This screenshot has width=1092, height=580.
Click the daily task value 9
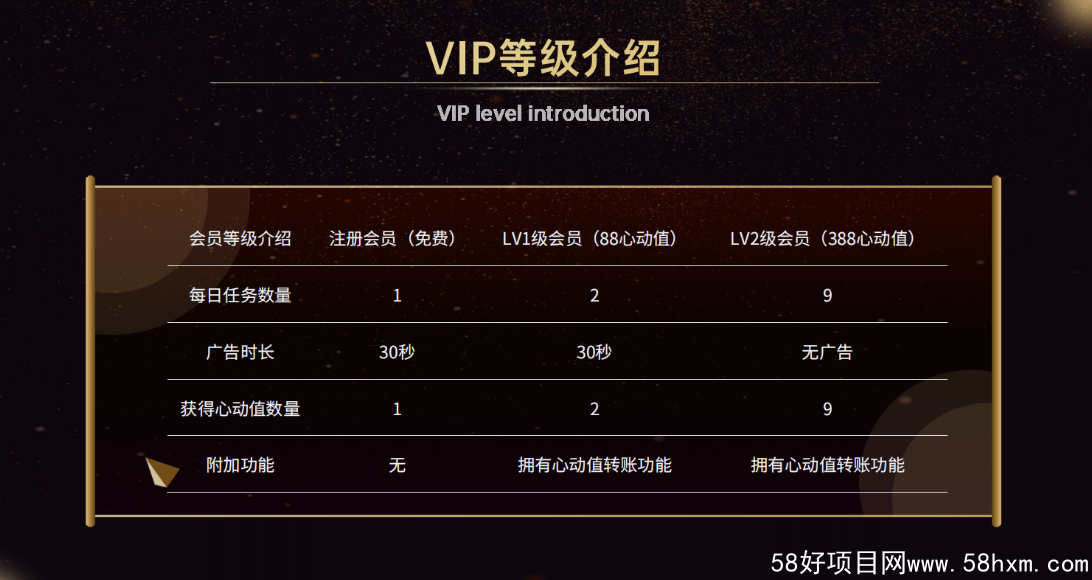tap(827, 295)
